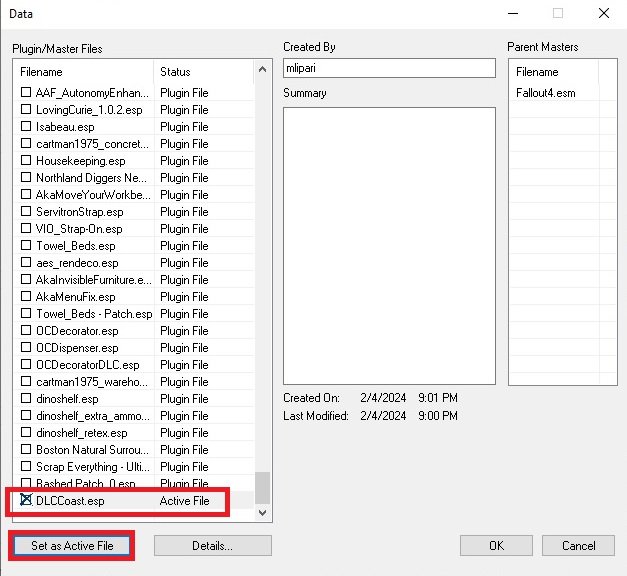Toggle the dinoshelf.esp checkbox
Image resolution: width=627 pixels, height=576 pixels.
coord(27,399)
